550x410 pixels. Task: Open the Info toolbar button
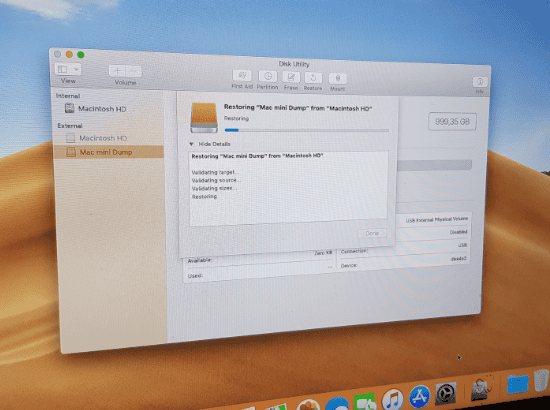coord(479,82)
